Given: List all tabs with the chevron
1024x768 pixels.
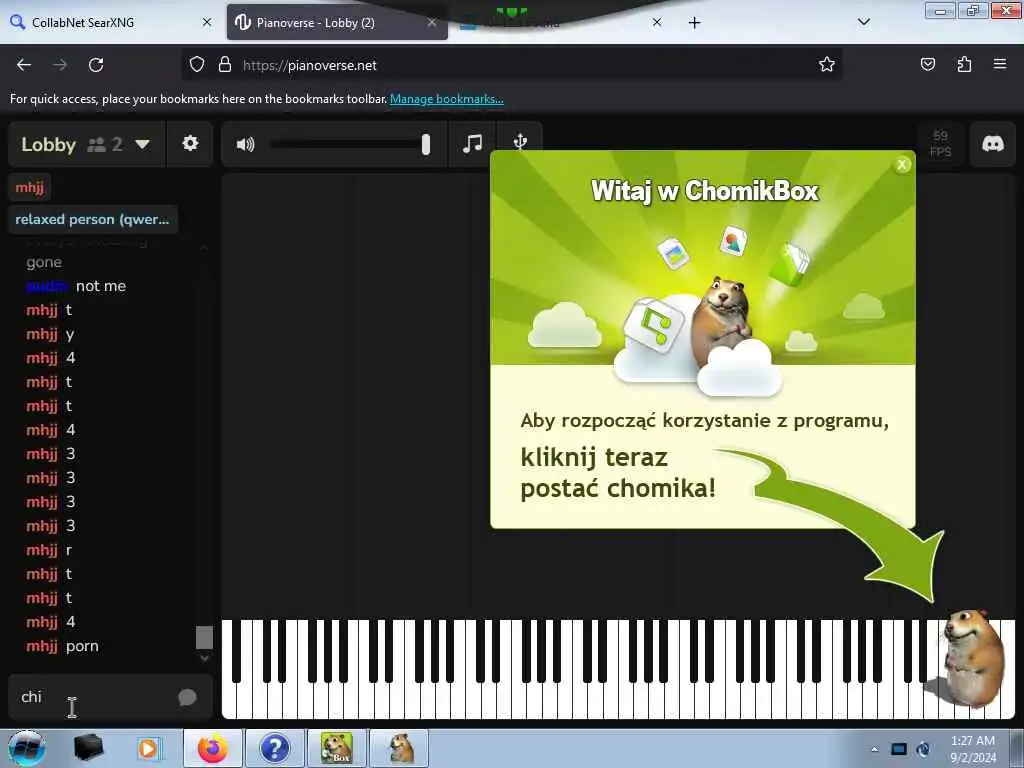Looking at the screenshot, I should click(863, 22).
